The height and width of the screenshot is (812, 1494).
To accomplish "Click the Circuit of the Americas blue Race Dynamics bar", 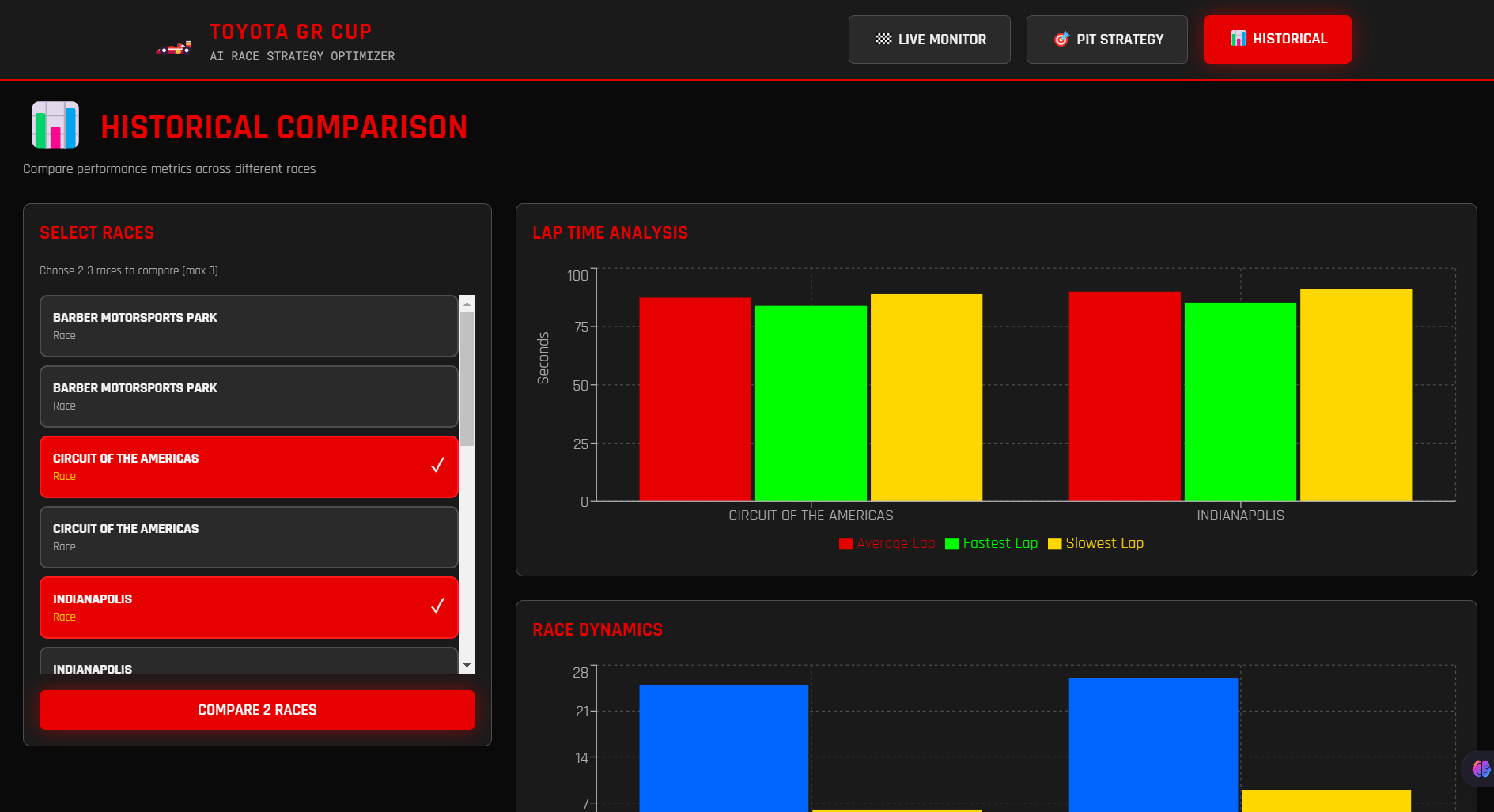I will (724, 748).
